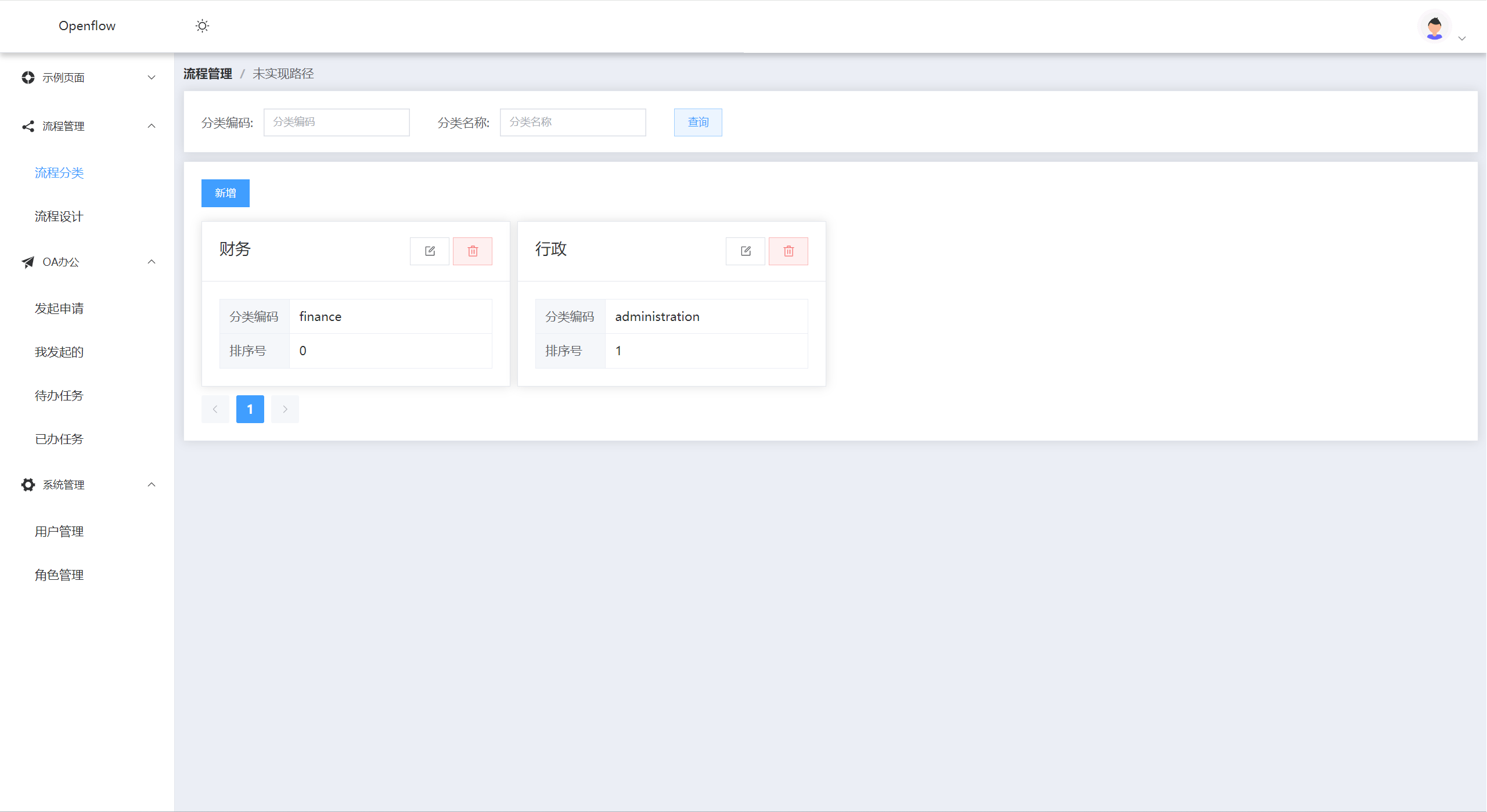Viewport: 1487px width, 812px height.
Task: Open user dropdown arrow beside avatar
Action: point(1462,38)
